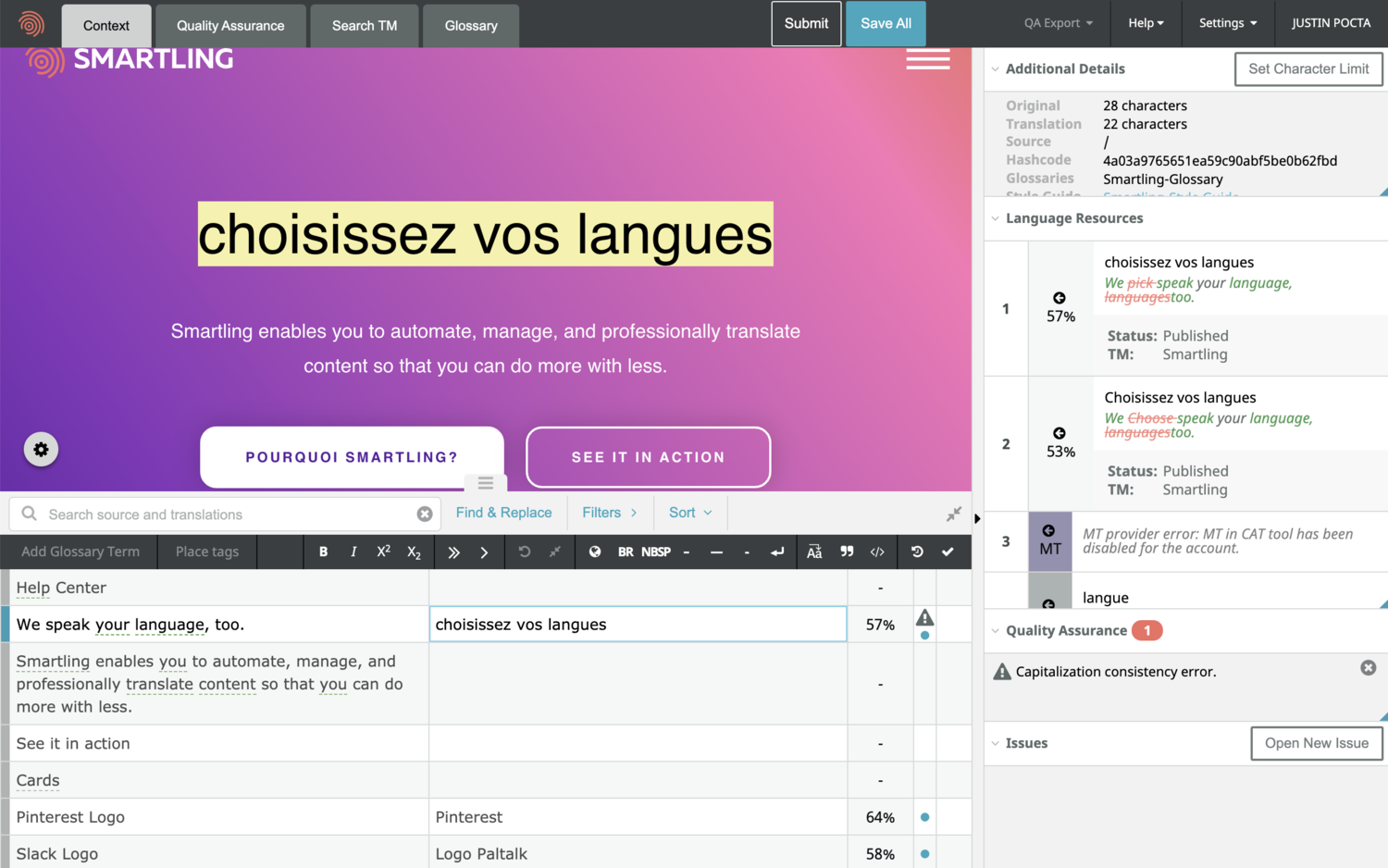Switch to the Context tab
The image size is (1388, 868).
[x=106, y=26]
